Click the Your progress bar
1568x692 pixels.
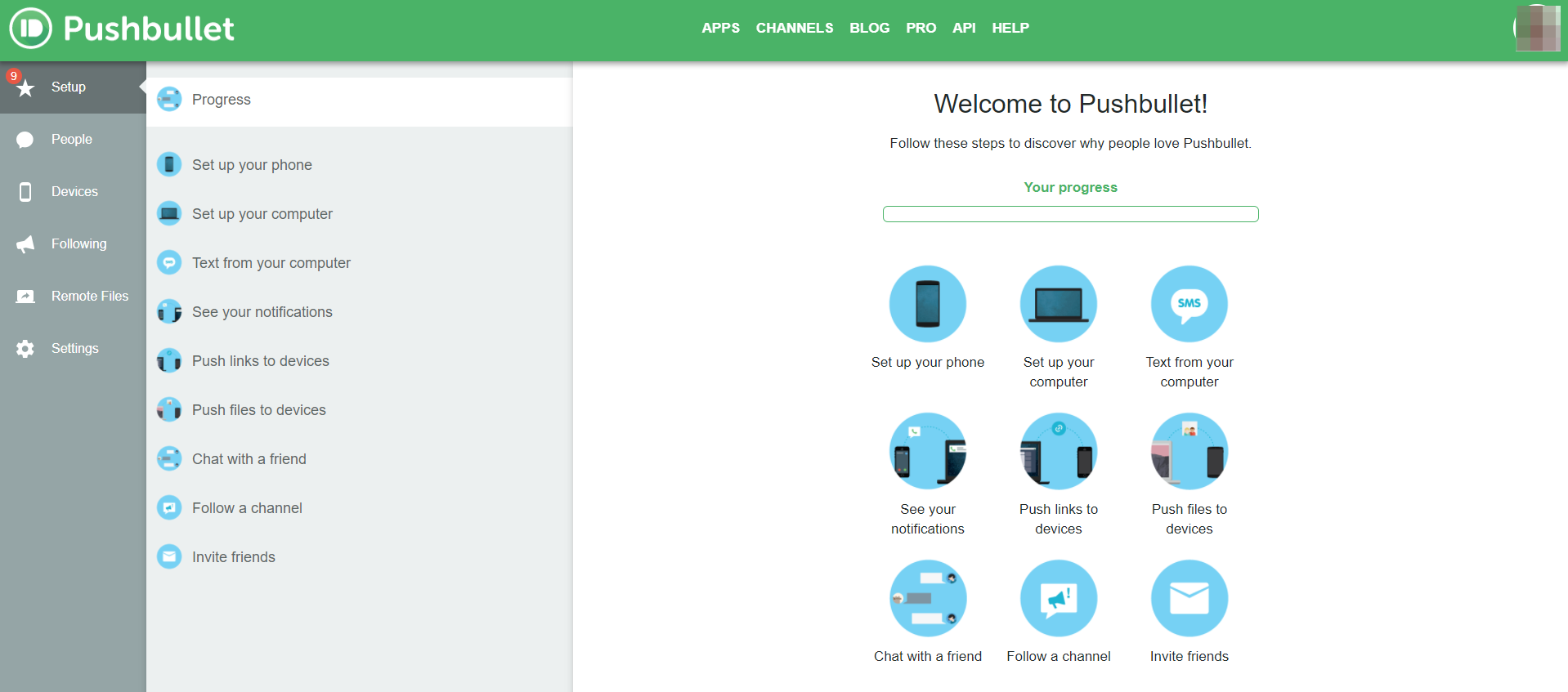tap(1070, 214)
